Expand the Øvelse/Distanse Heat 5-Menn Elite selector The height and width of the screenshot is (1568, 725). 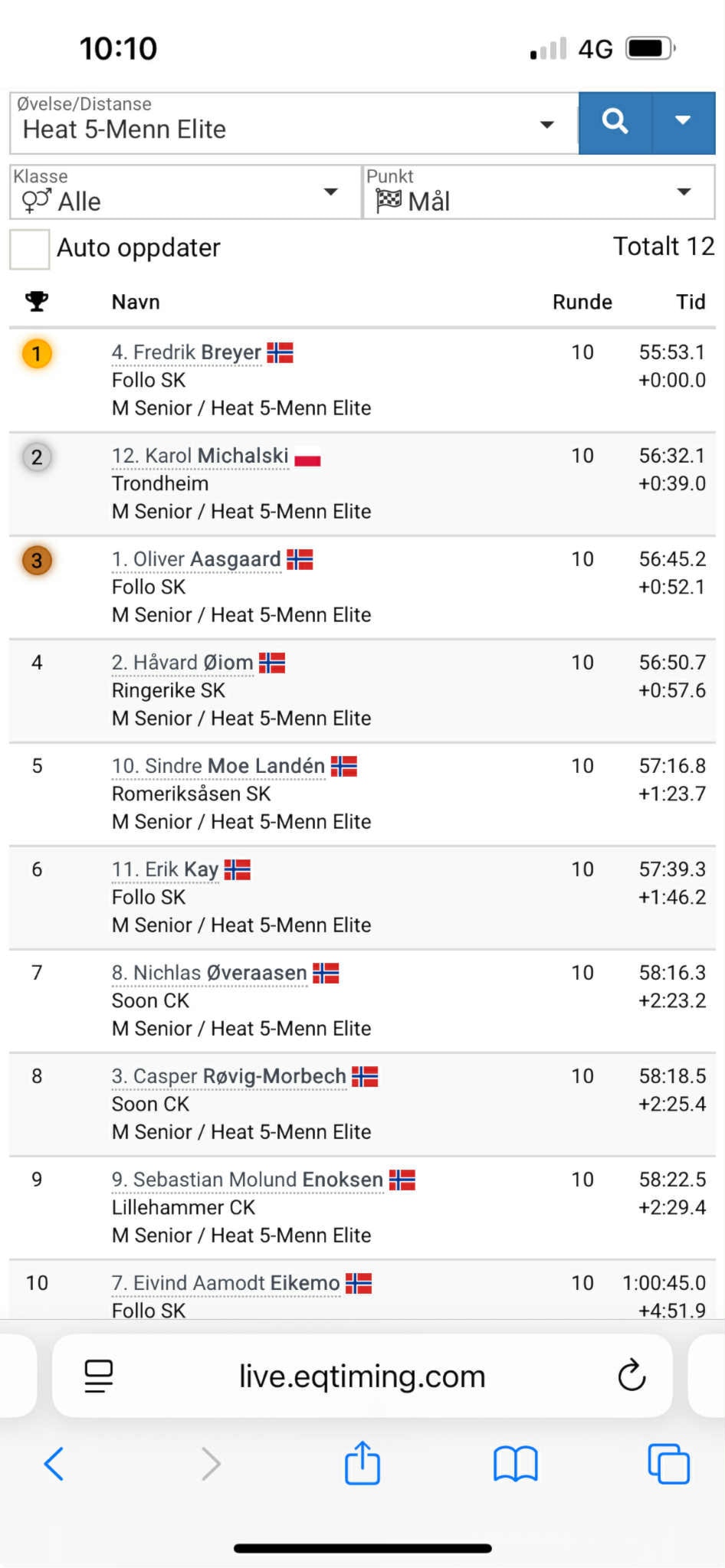pos(291,124)
